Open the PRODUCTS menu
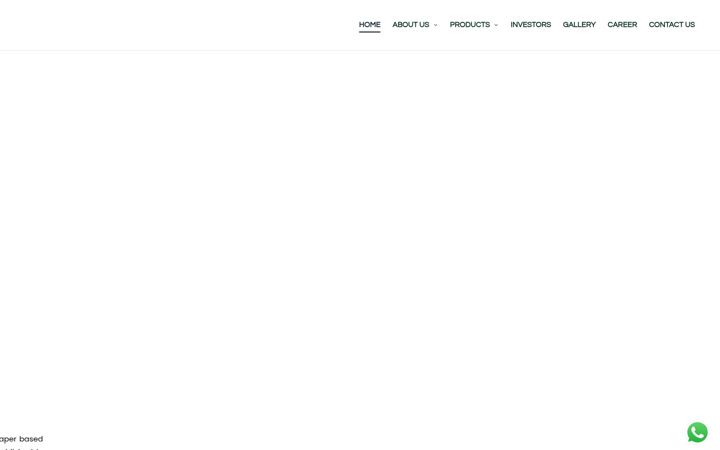 [x=469, y=25]
